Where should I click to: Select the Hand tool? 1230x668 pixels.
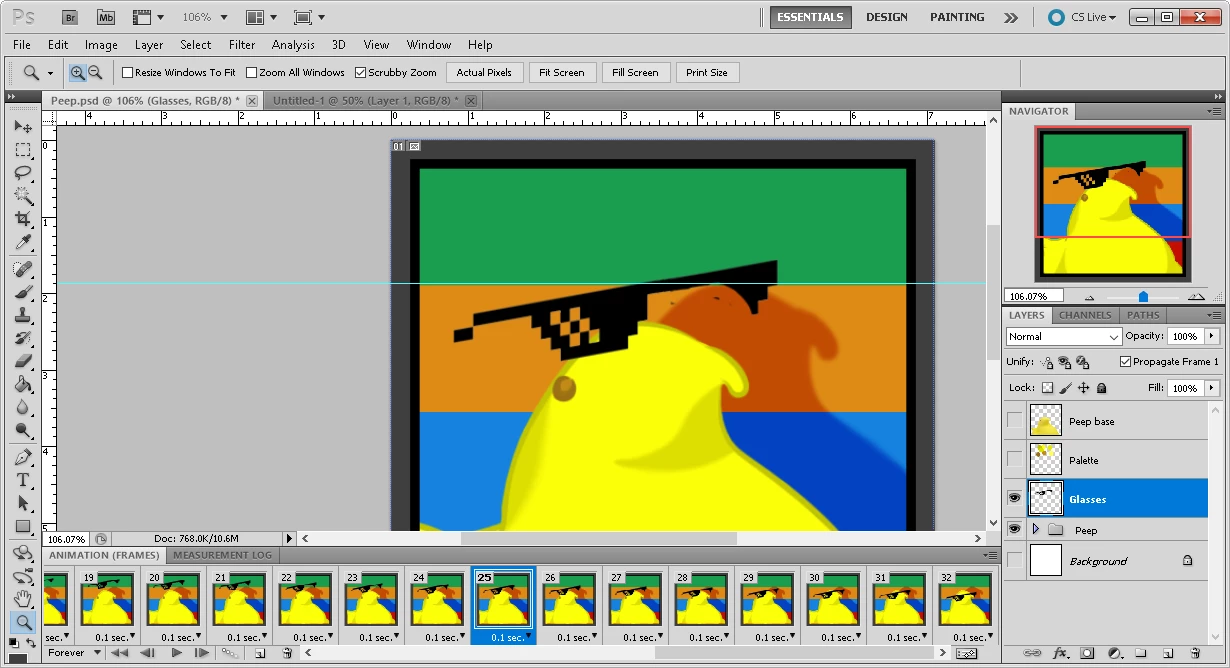[23, 599]
